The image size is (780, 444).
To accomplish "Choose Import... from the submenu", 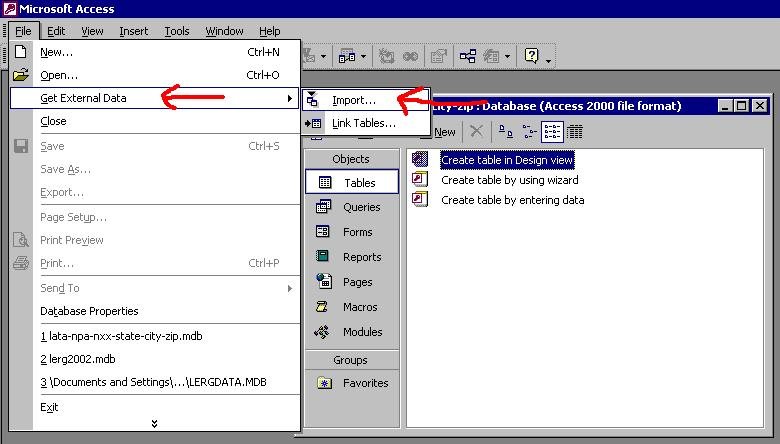I will click(366, 99).
